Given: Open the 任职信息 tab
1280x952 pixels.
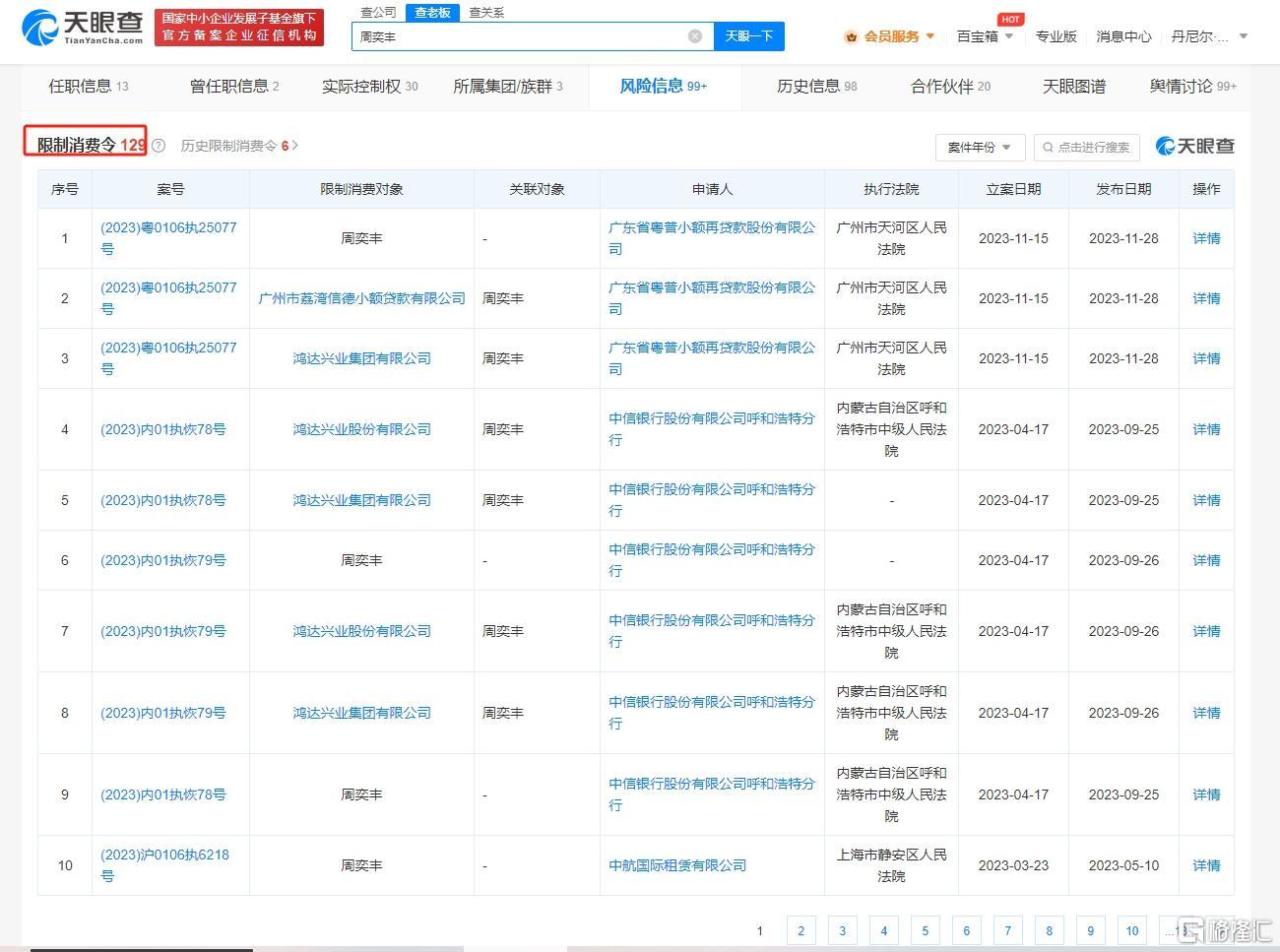Looking at the screenshot, I should 88,87.
